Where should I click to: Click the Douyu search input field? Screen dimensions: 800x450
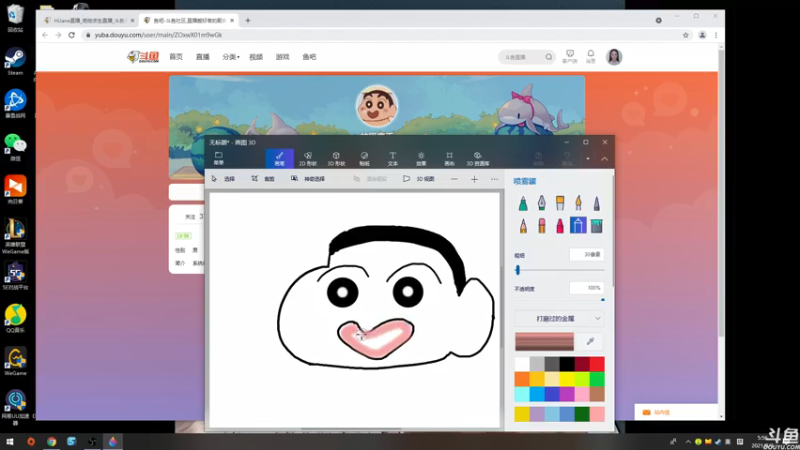521,57
